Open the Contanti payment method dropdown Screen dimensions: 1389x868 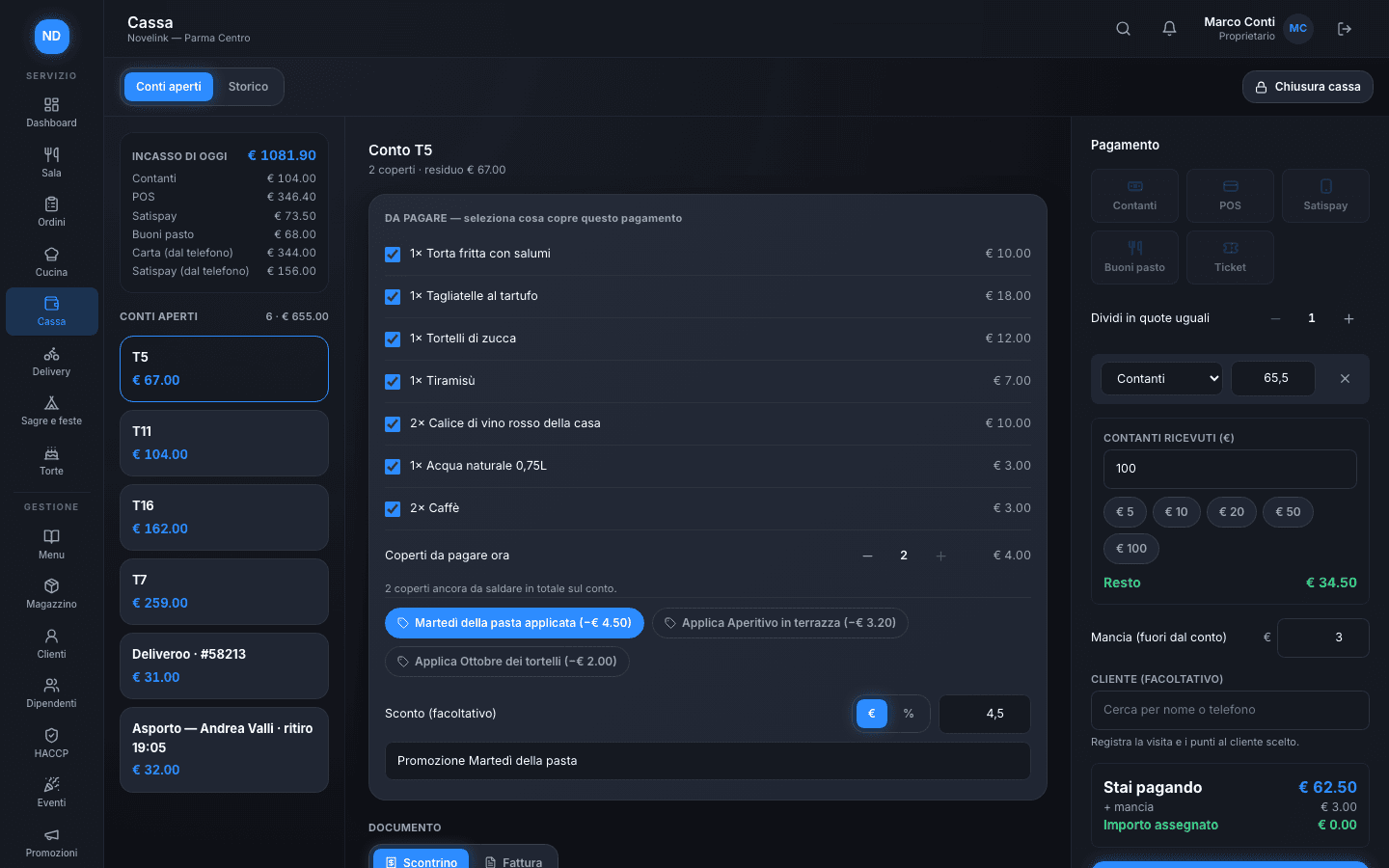pyautogui.click(x=1162, y=379)
